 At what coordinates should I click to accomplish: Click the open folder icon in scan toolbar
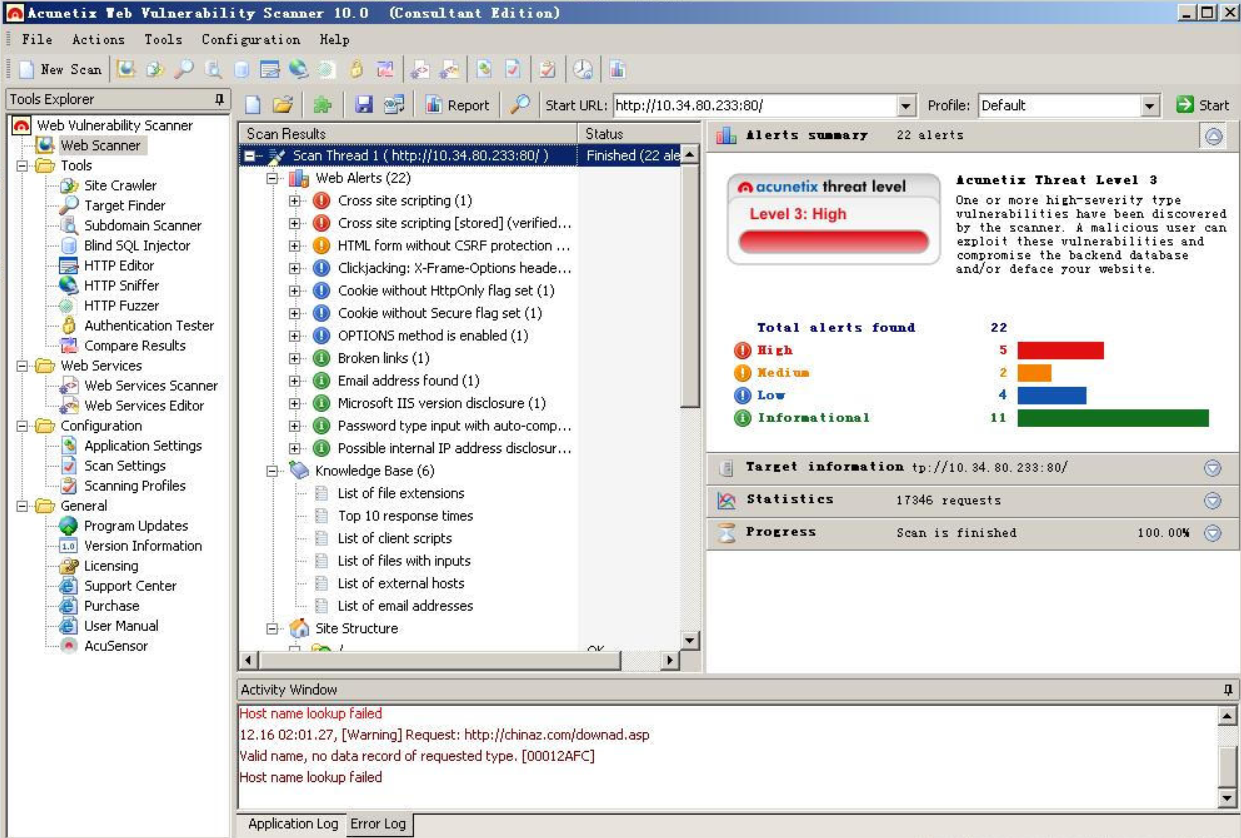coord(283,105)
